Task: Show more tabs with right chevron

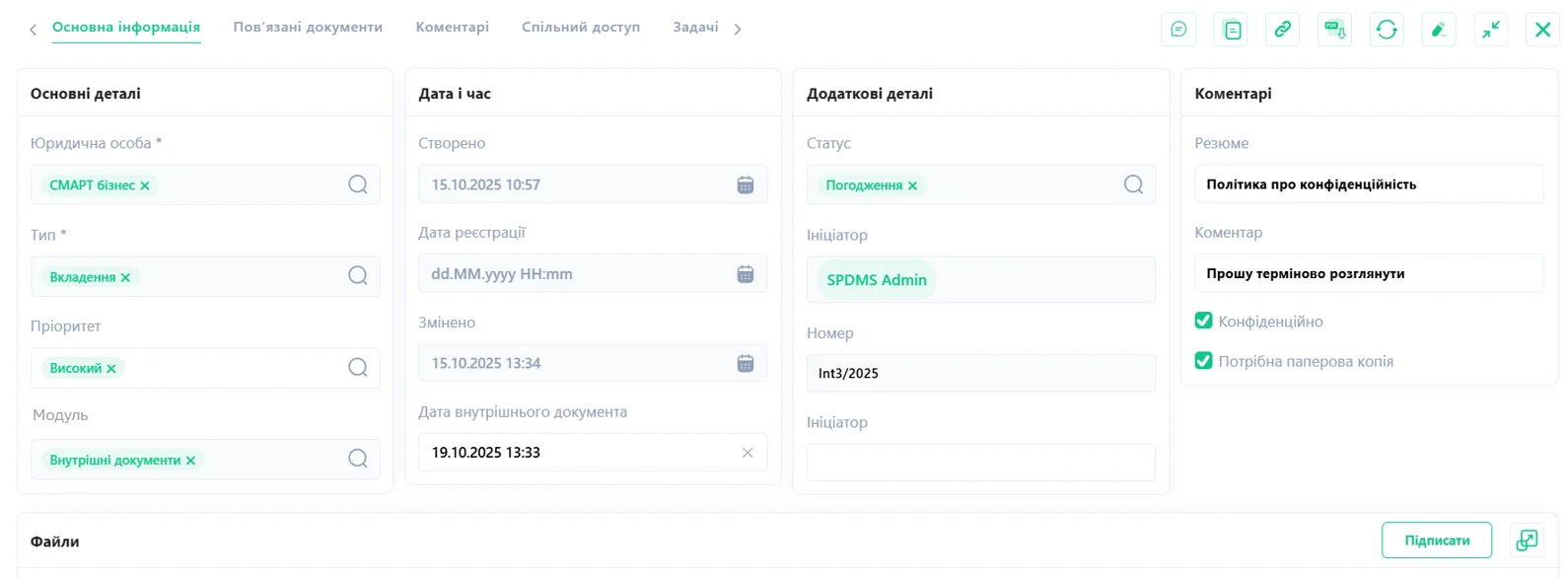Action: click(738, 30)
